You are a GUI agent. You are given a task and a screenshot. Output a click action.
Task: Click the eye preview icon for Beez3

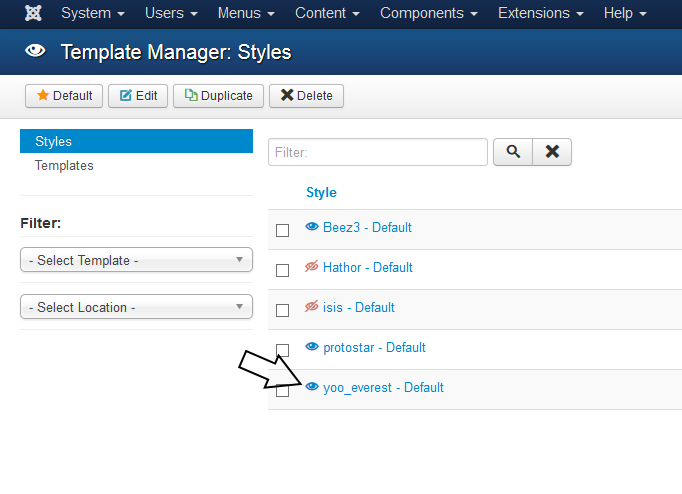click(x=312, y=227)
